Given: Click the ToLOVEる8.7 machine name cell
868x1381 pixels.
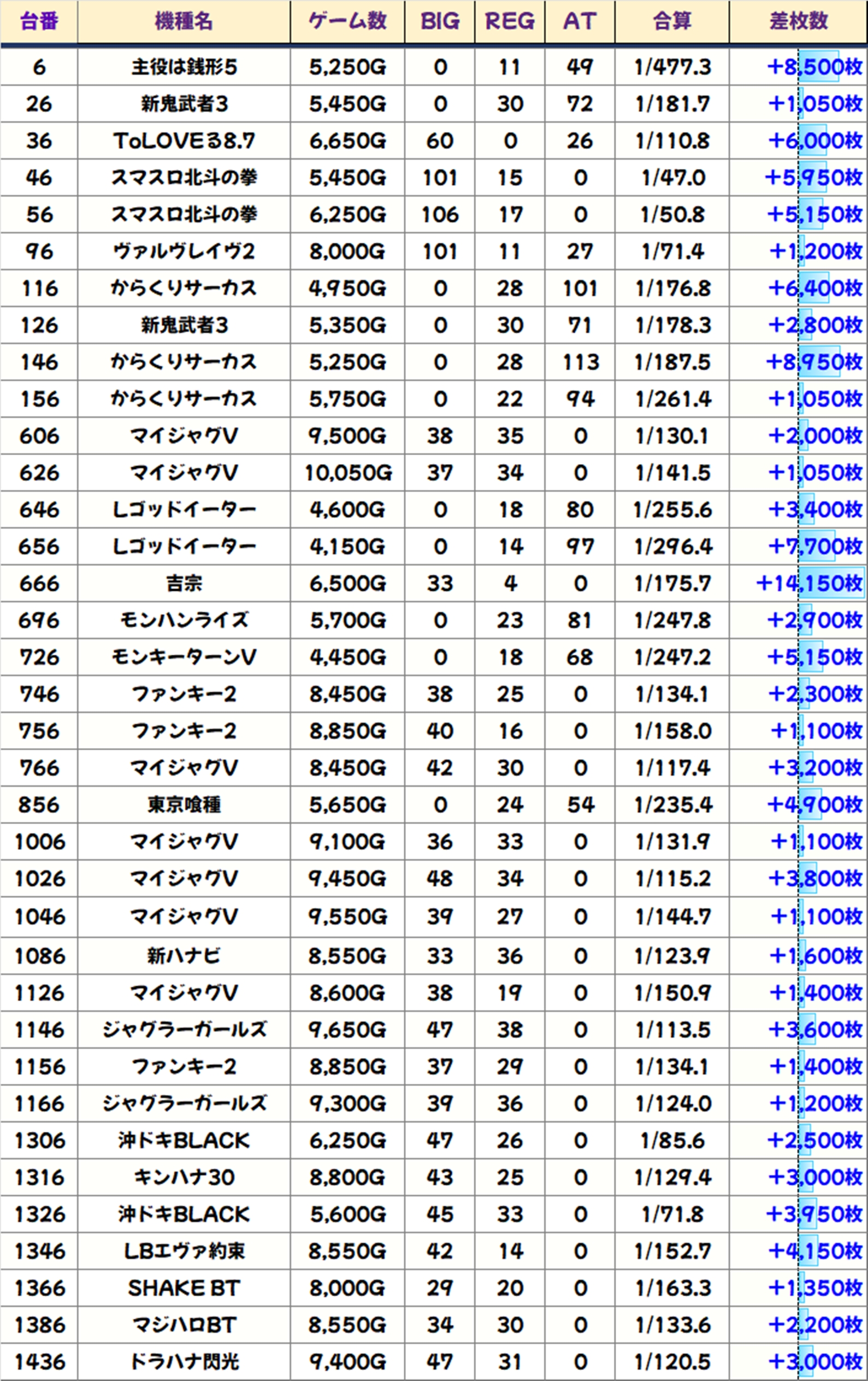Looking at the screenshot, I should 184,141.
